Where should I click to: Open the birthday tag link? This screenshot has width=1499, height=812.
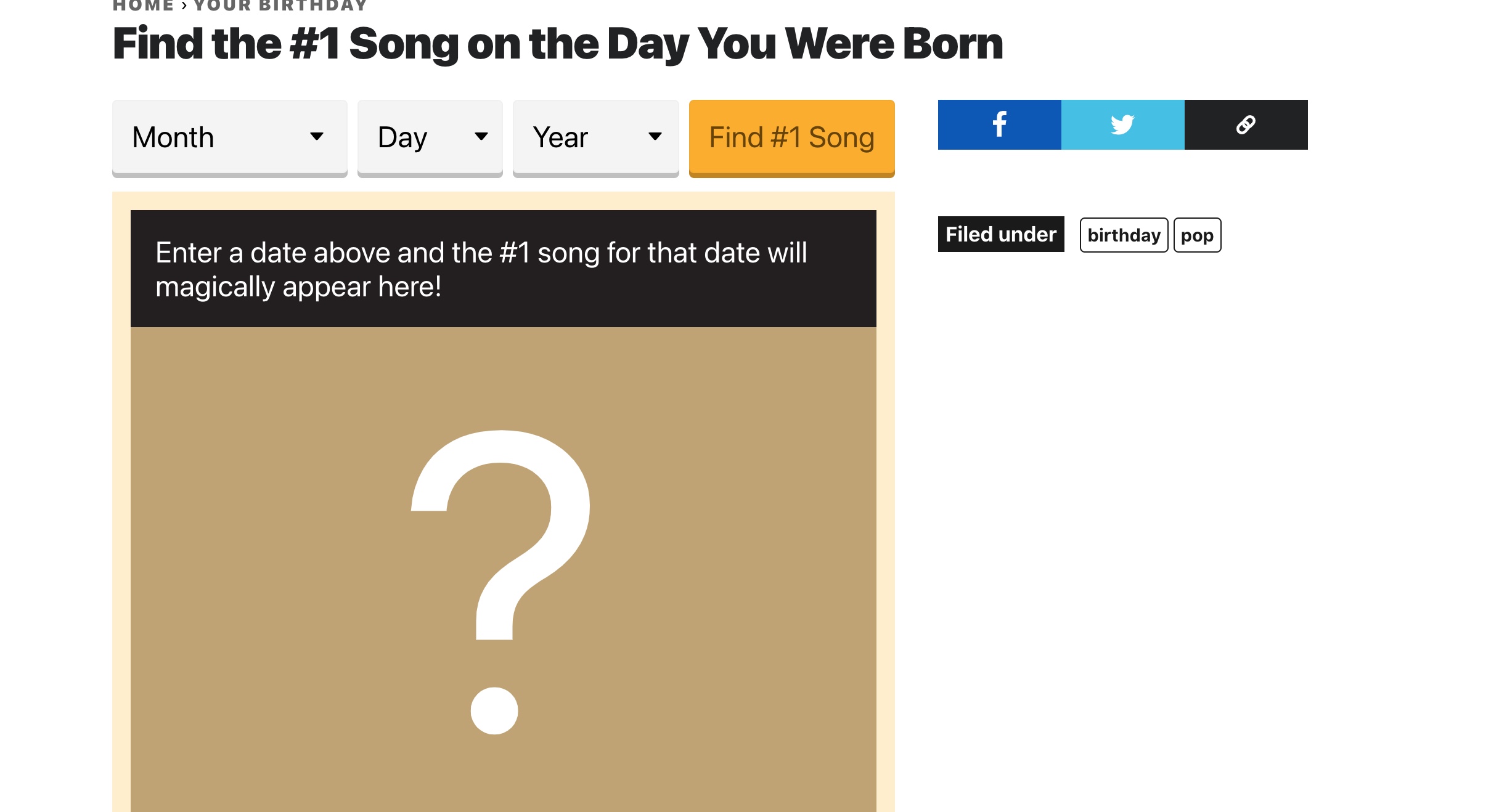click(1124, 235)
